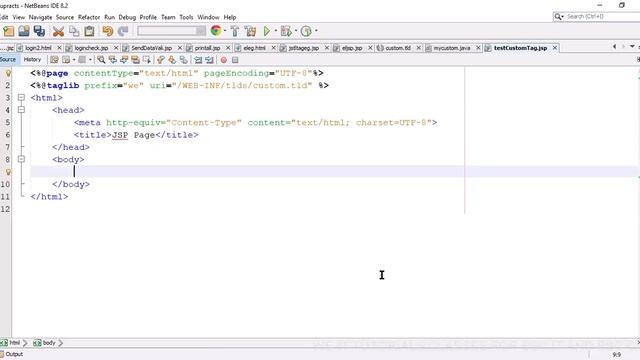The width and height of the screenshot is (640, 360).
Task: Switch to the eljsp.jsp tab
Action: tap(352, 48)
